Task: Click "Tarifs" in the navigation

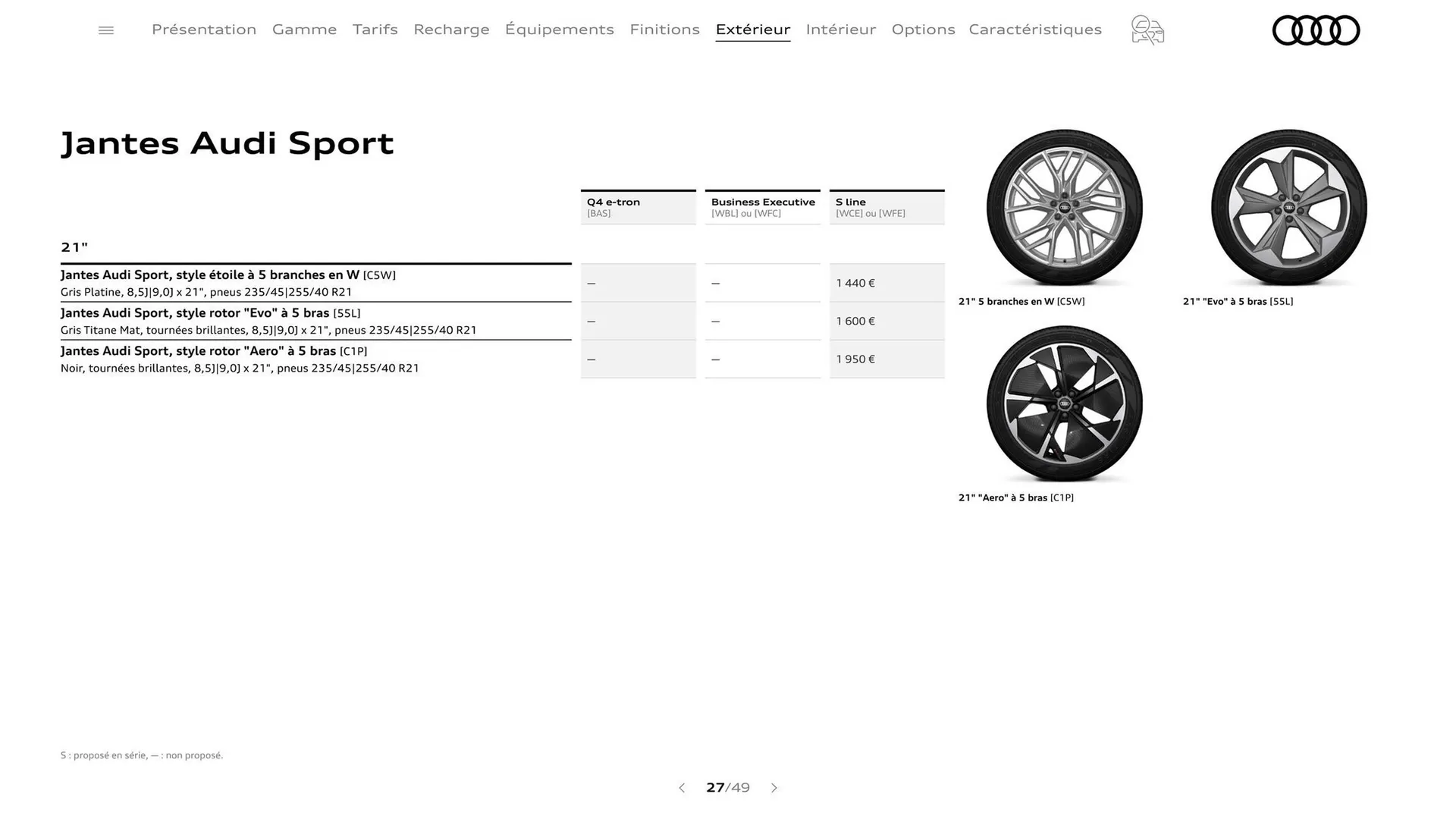Action: pyautogui.click(x=375, y=30)
